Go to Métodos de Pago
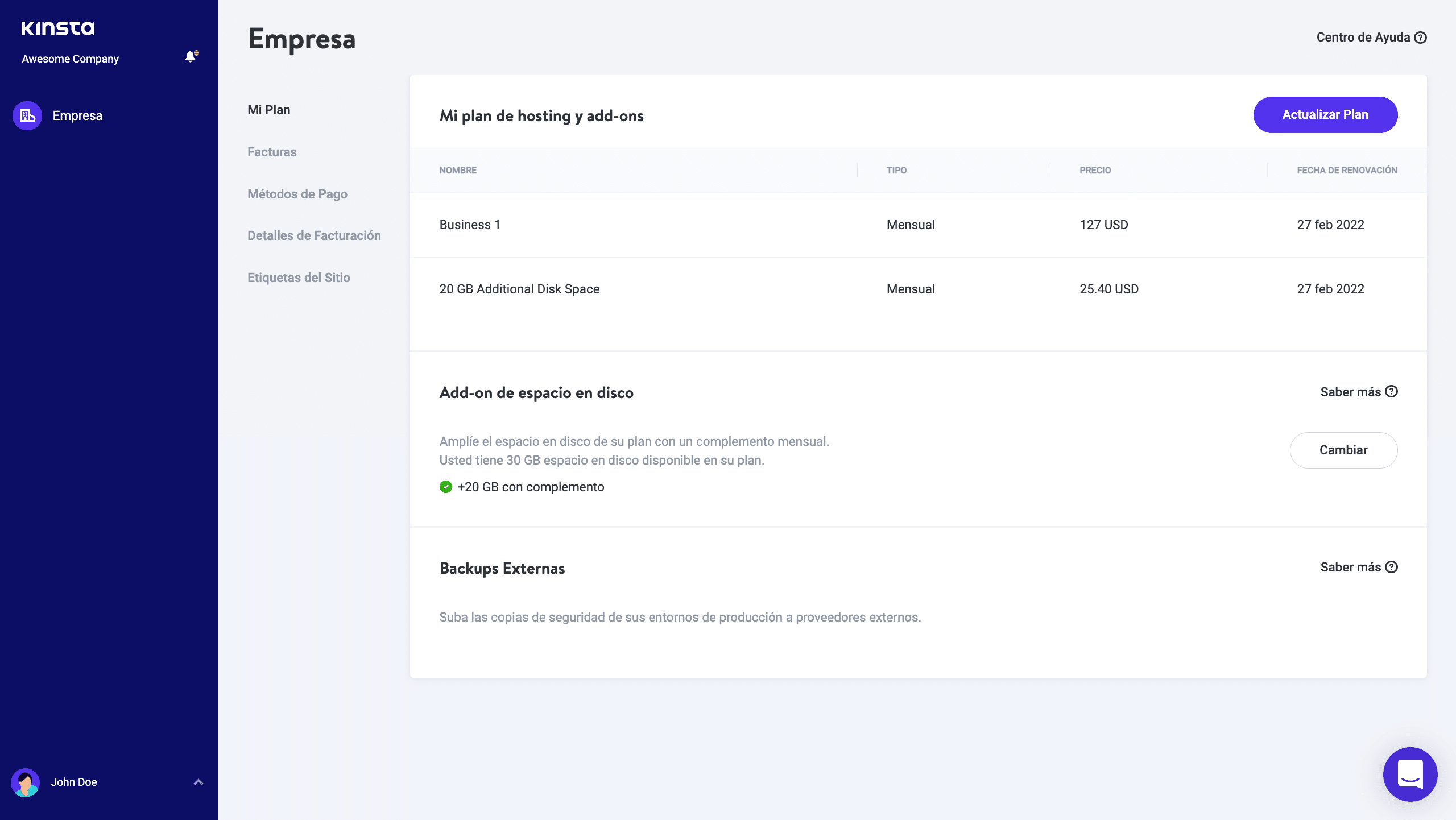The width and height of the screenshot is (1456, 820). coord(297,194)
